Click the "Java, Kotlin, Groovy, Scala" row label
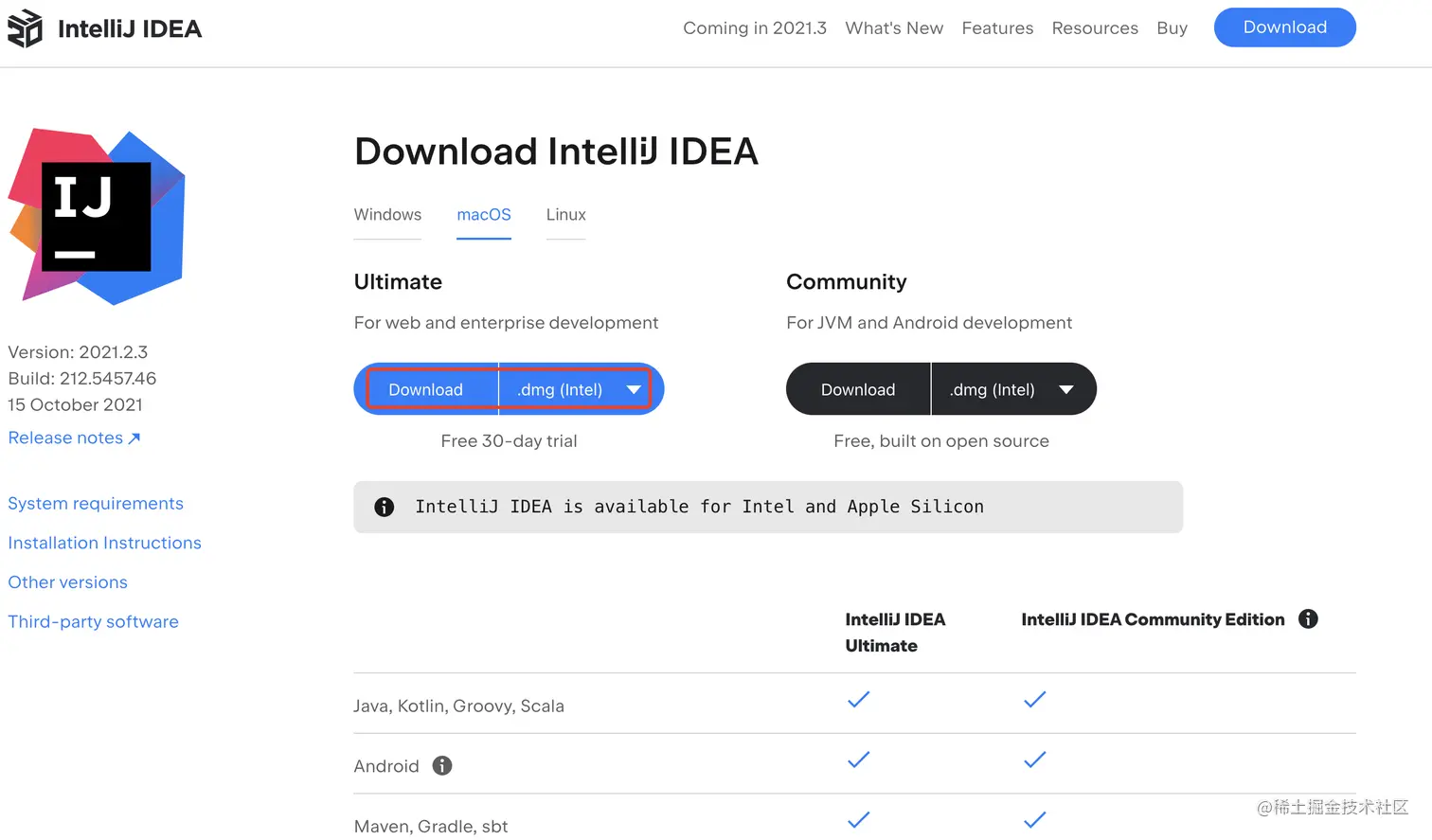1432x840 pixels. click(458, 706)
